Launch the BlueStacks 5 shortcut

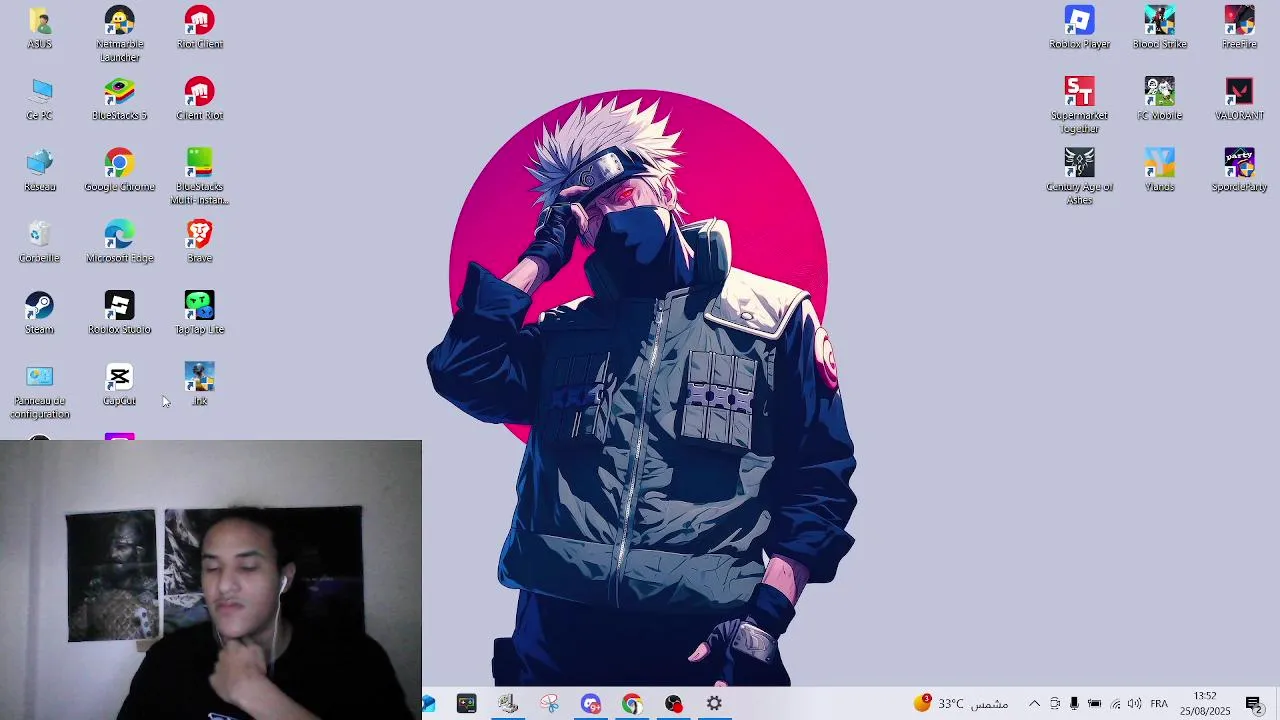[119, 99]
